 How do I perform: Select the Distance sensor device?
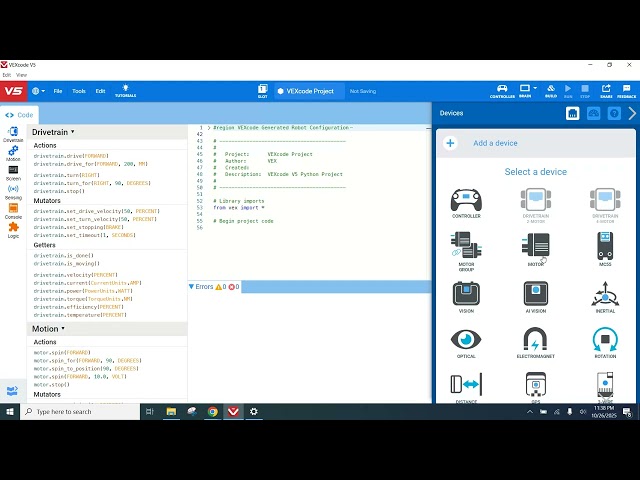[x=466, y=387]
